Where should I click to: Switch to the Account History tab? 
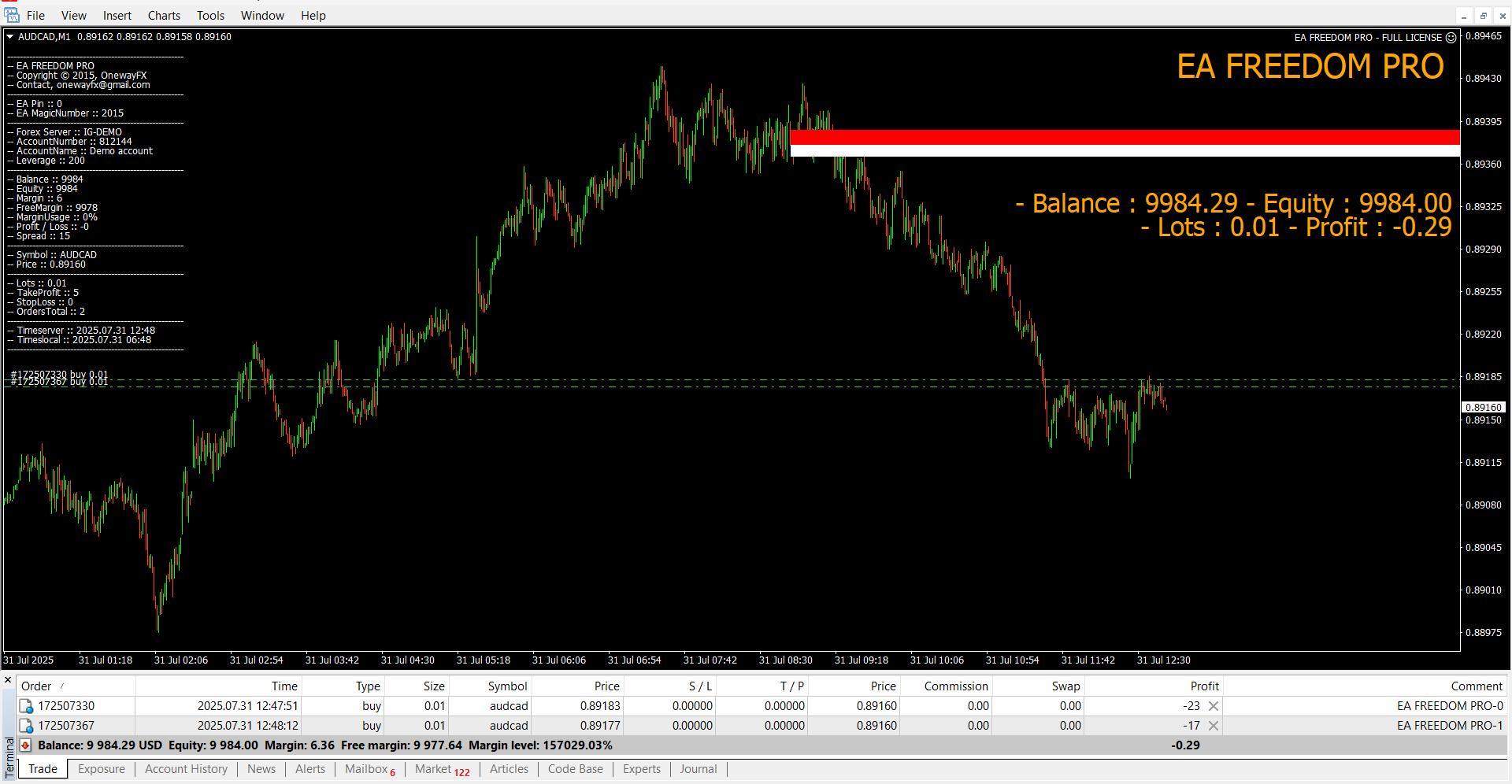(x=186, y=769)
